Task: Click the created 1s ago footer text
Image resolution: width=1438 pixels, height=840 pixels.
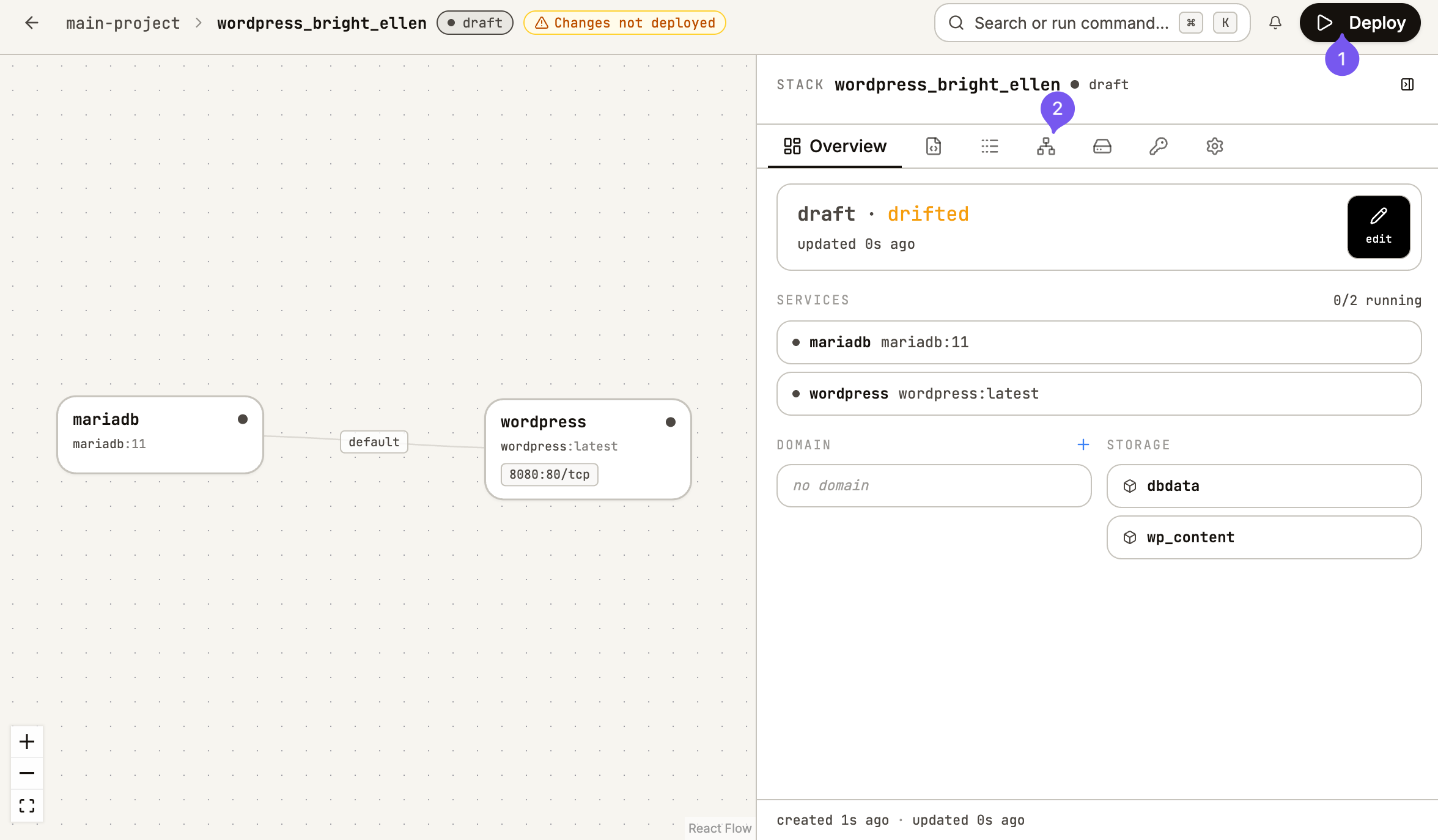Action: click(833, 820)
